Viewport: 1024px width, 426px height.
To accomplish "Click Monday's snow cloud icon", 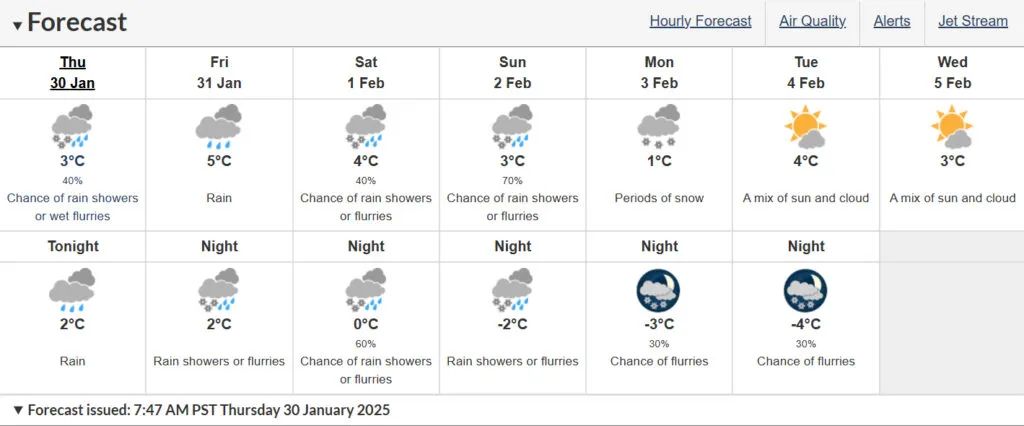I will 659,127.
